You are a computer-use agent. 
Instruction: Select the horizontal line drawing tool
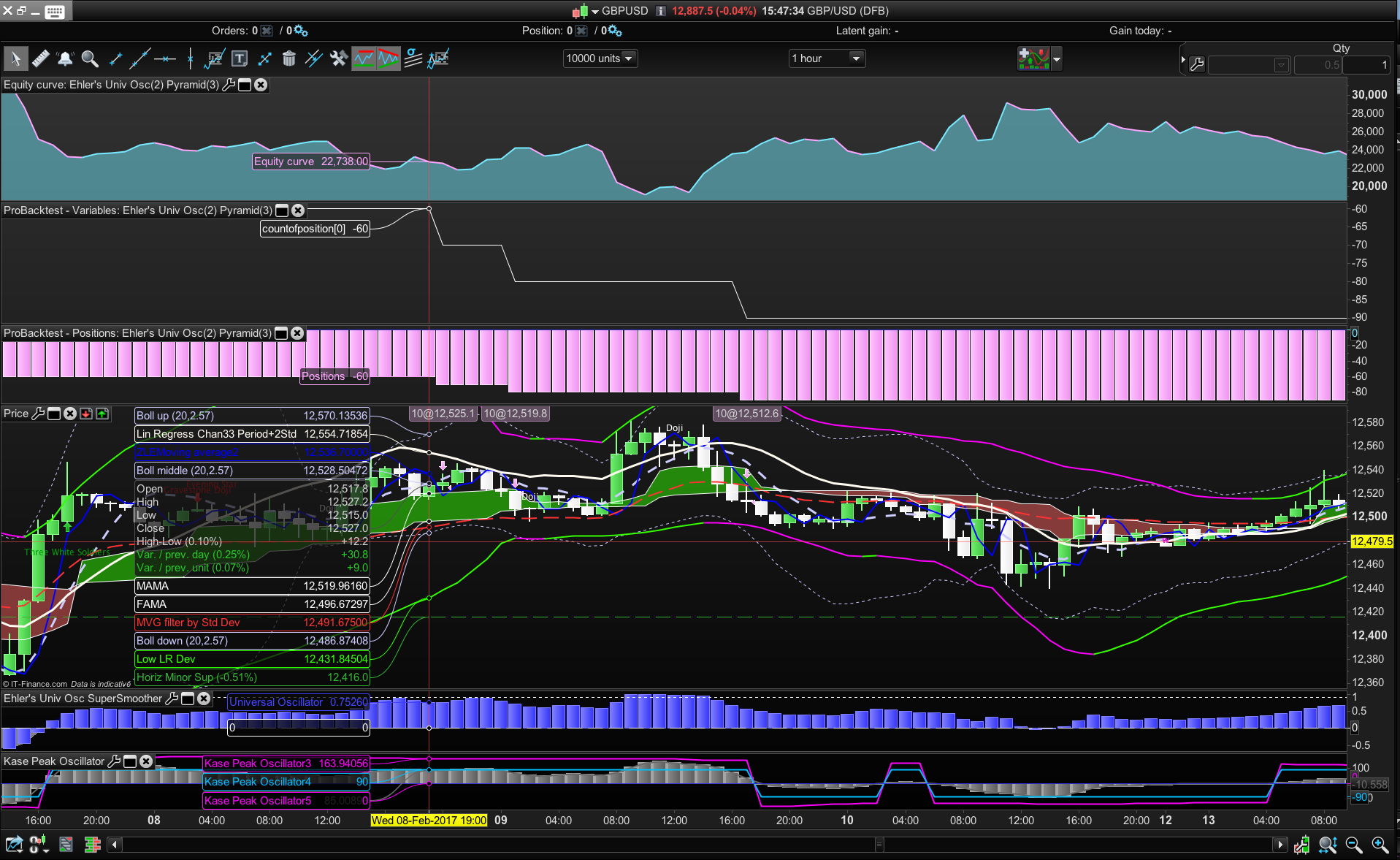coord(165,58)
